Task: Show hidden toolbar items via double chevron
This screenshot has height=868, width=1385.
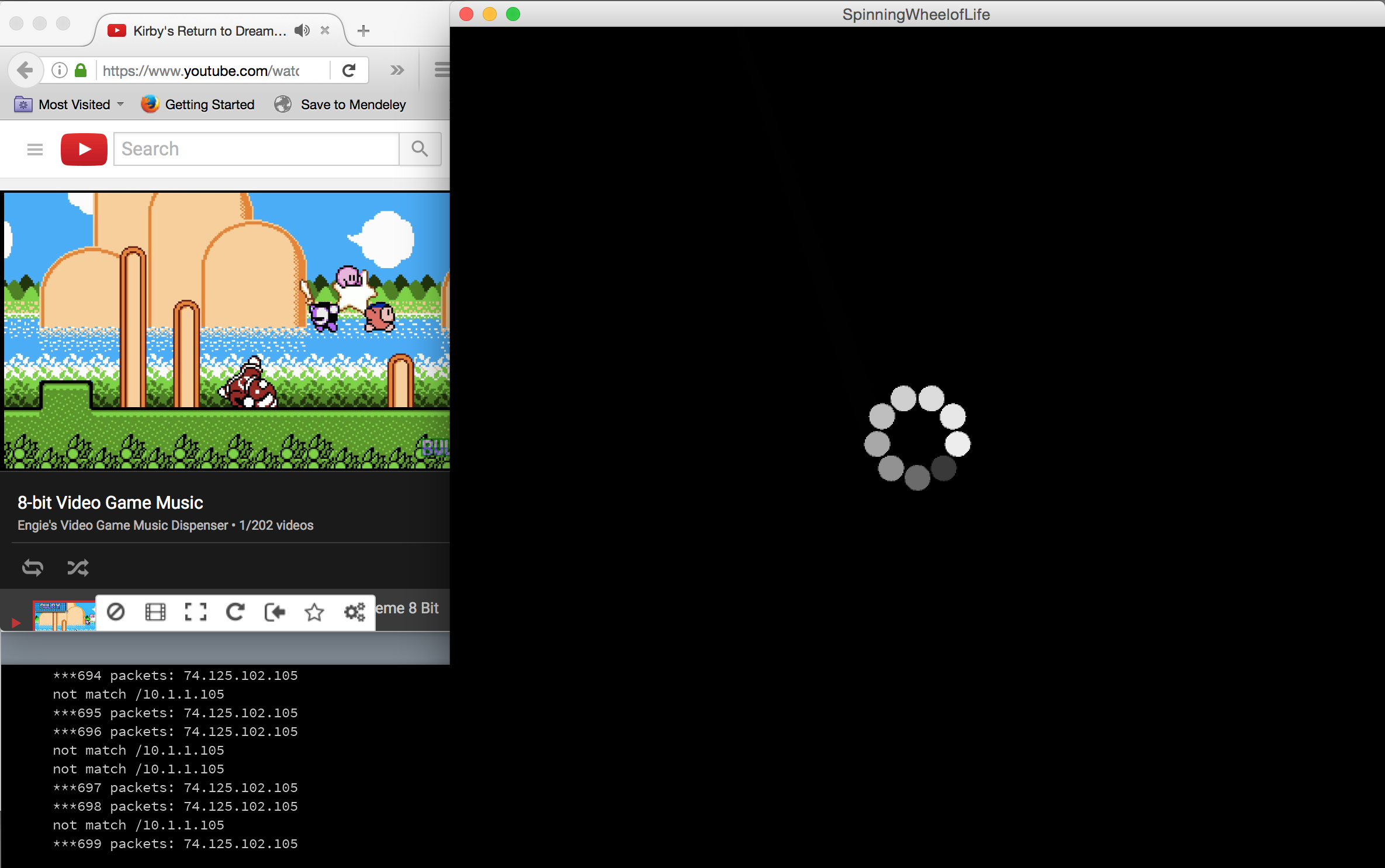Action: pos(397,70)
